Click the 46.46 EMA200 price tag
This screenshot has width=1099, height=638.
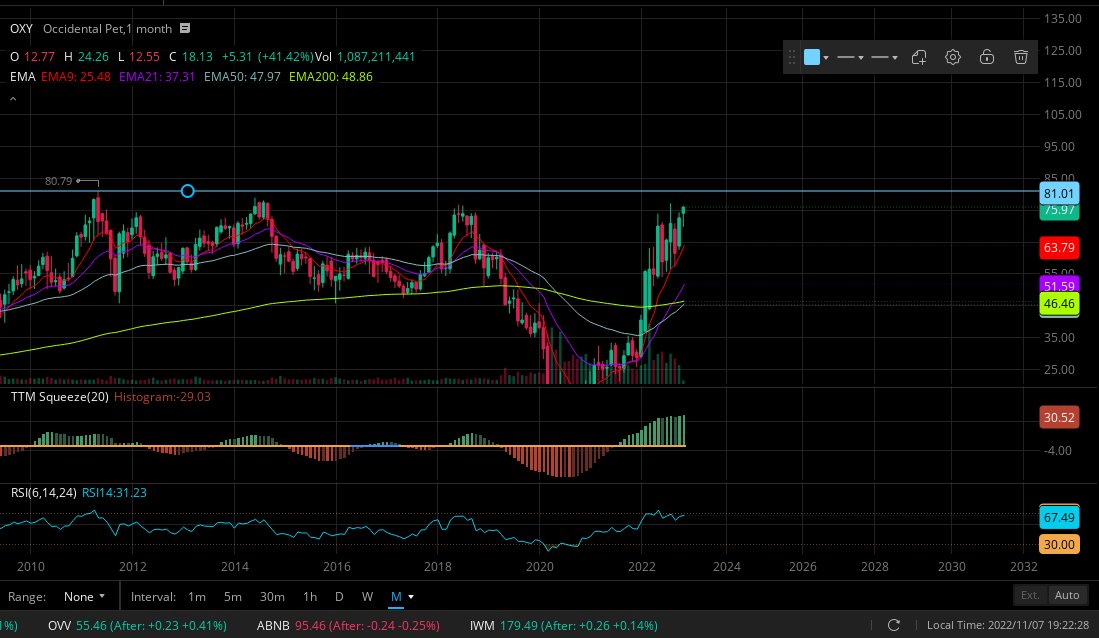pos(1058,304)
